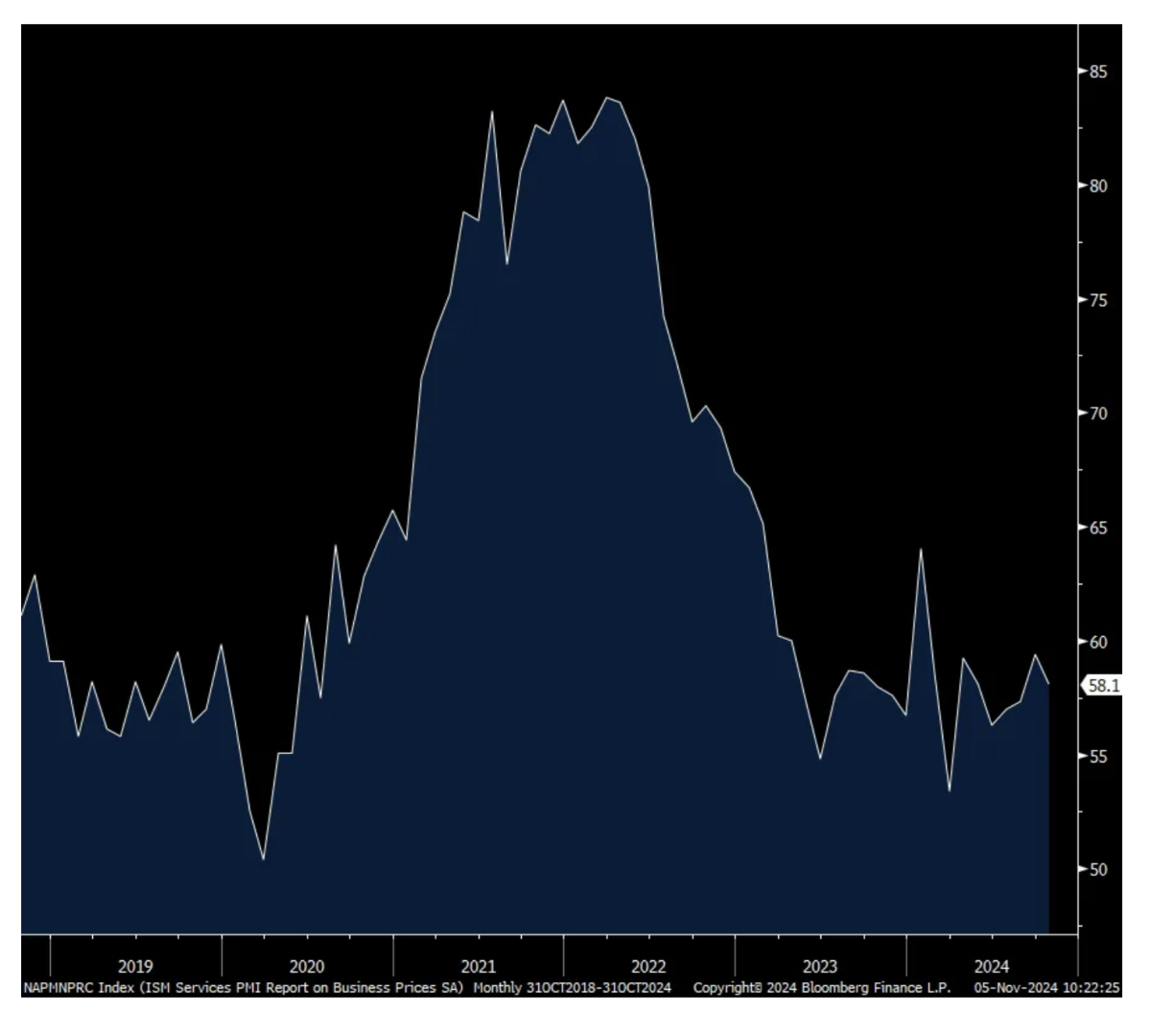This screenshot has width=1151, height=1036.
Task: Click the Monthly 31OCT2018-31OCT2024 date range text
Action: pos(572,987)
